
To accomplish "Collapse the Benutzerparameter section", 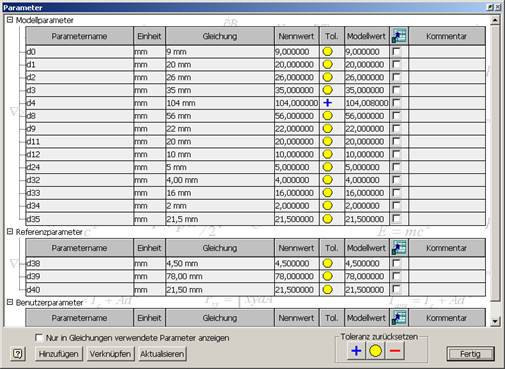I will pos(10,302).
